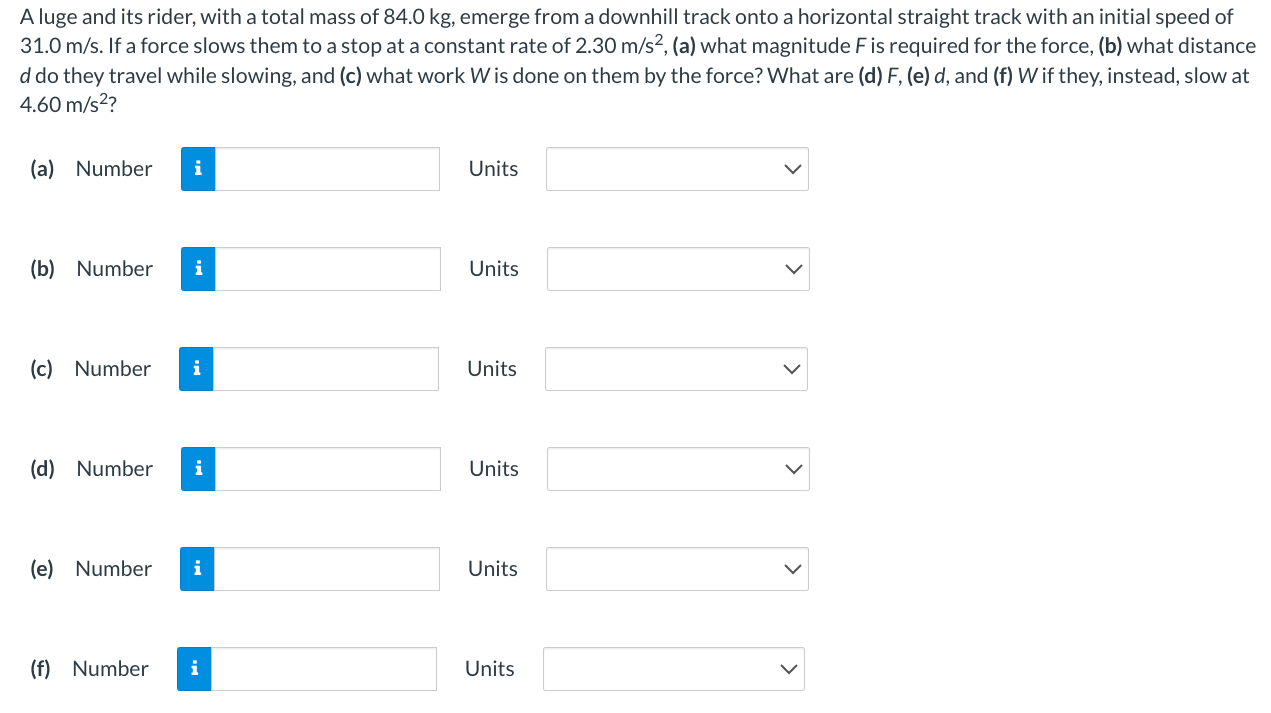The width and height of the screenshot is (1271, 713).
Task: Activate the Number input for part (e)
Action: pos(327,569)
